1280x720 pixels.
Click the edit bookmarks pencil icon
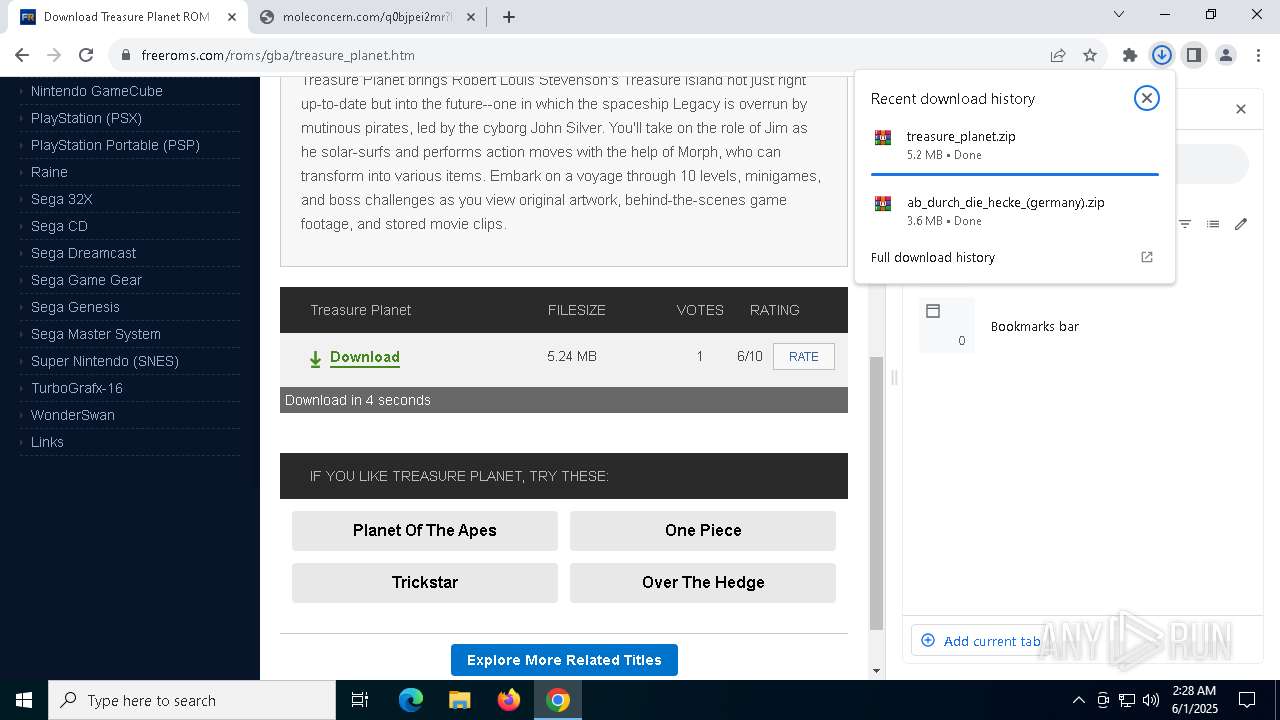pyautogui.click(x=1241, y=224)
